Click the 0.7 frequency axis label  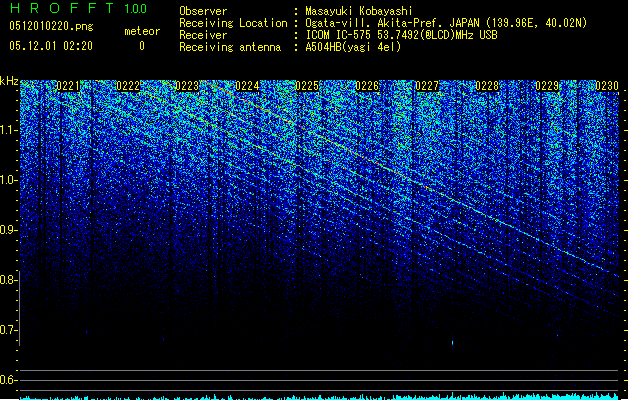click(x=8, y=330)
